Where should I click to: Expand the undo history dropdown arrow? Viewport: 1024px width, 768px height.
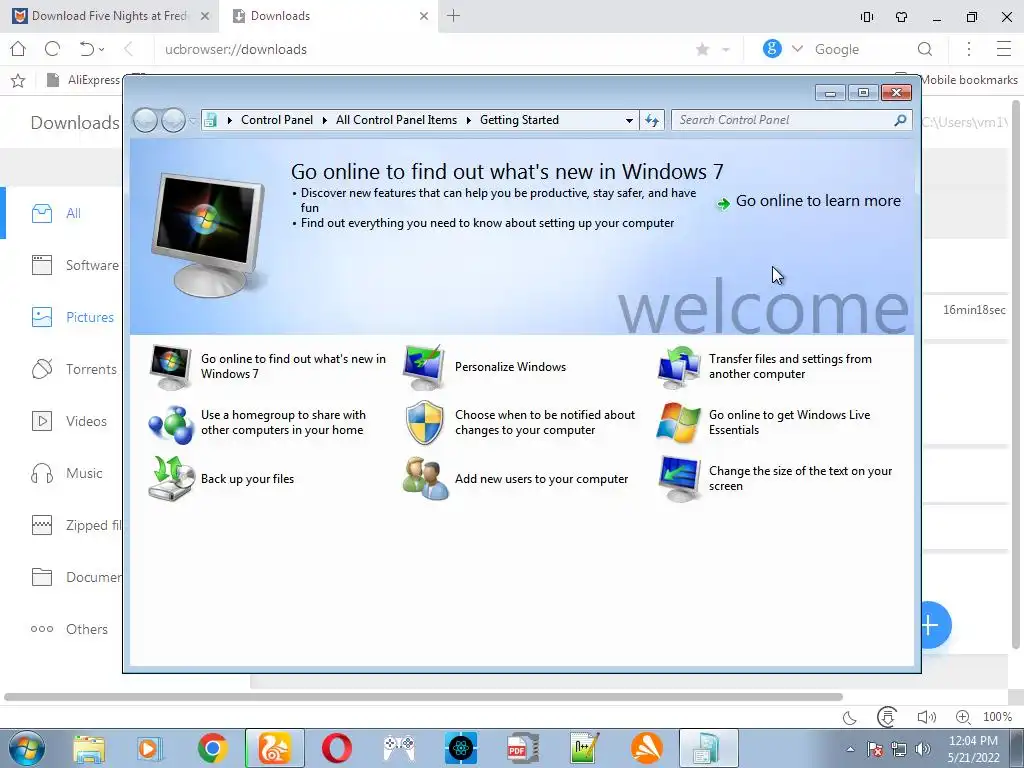pyautogui.click(x=101, y=50)
